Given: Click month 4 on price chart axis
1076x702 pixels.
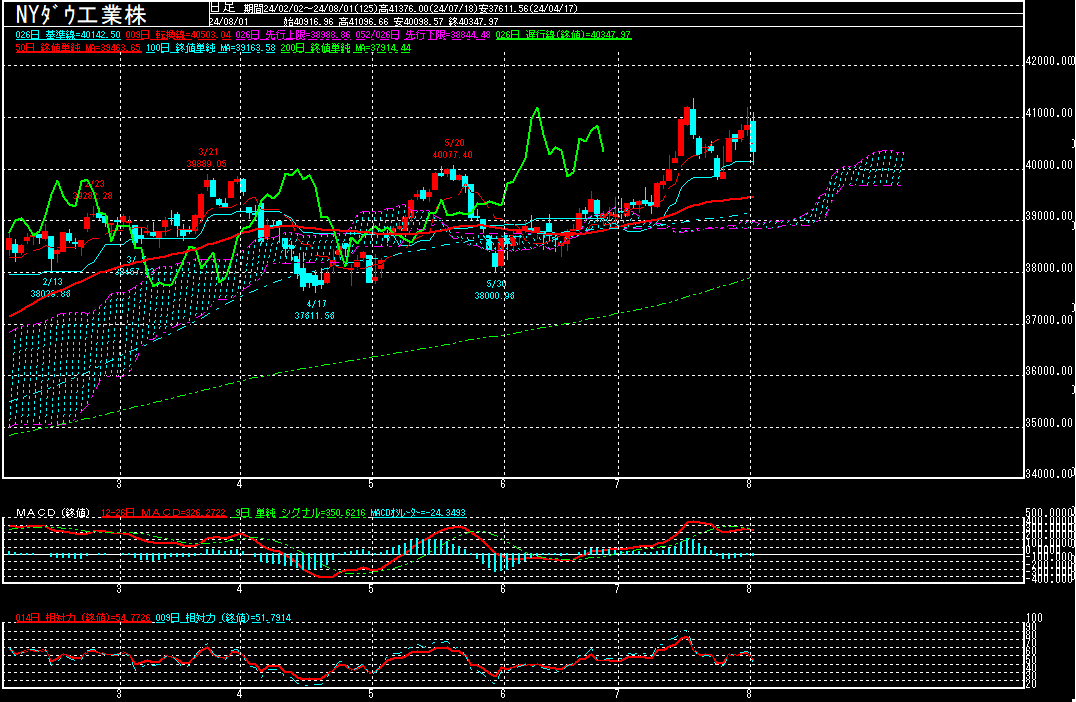Looking at the screenshot, I should click(239, 484).
